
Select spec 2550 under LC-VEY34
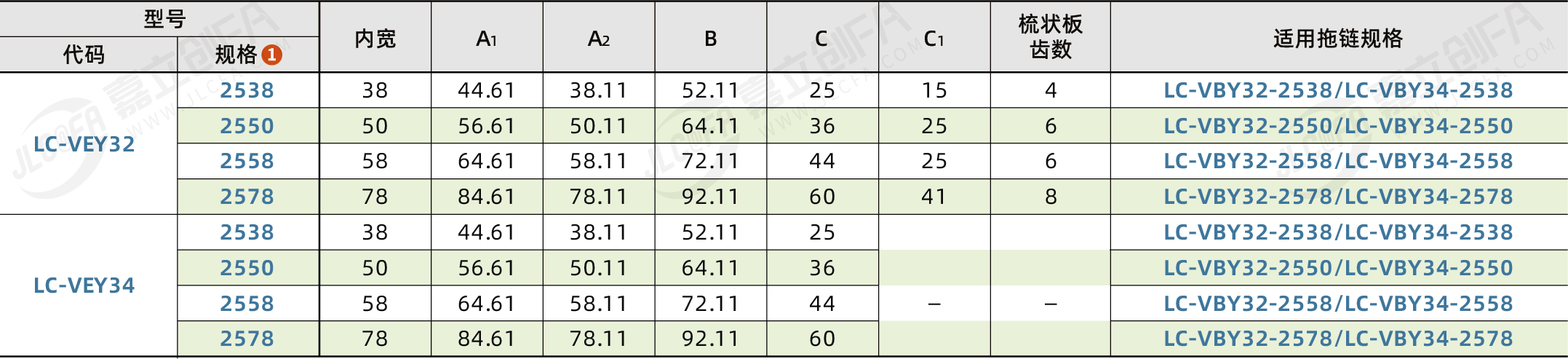(x=247, y=268)
